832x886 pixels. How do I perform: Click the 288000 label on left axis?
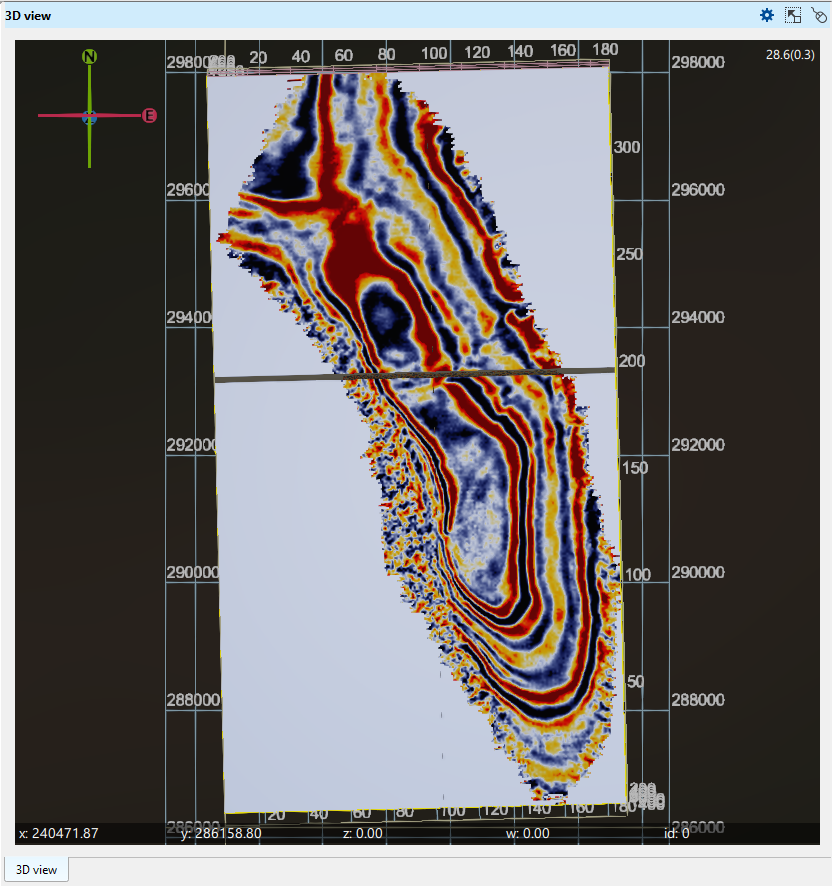[x=191, y=701]
